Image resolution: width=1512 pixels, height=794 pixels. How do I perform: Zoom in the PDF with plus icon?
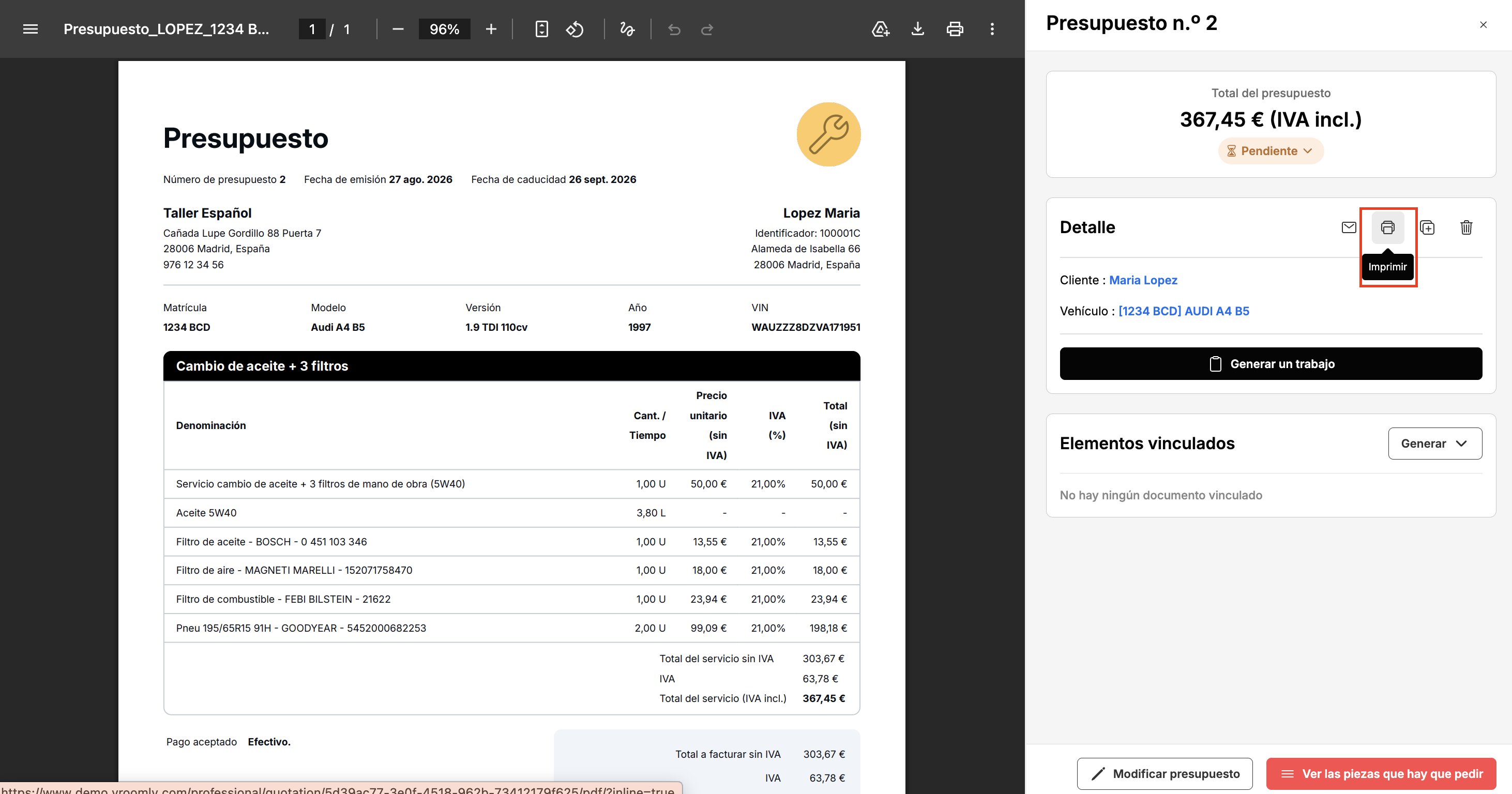(x=491, y=29)
